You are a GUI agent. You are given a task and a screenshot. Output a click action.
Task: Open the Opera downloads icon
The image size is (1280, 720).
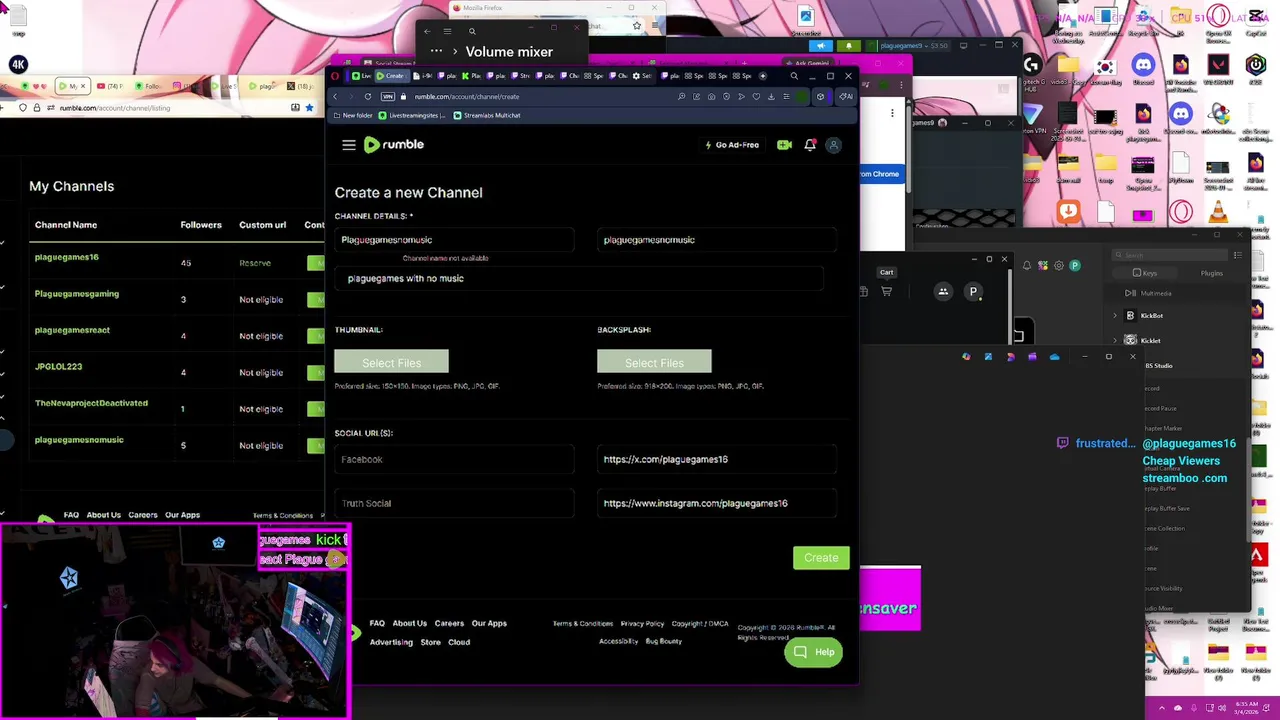tap(771, 97)
